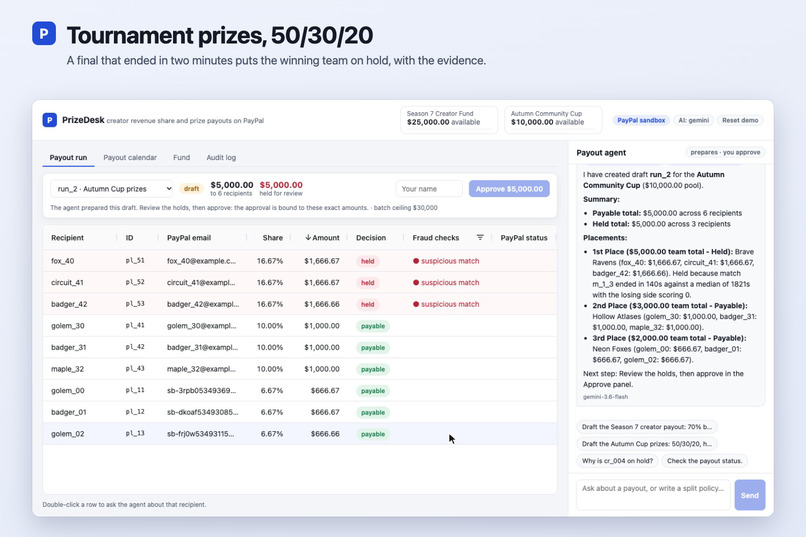
Task: Open the Payout calendar tab
Action: tap(130, 157)
